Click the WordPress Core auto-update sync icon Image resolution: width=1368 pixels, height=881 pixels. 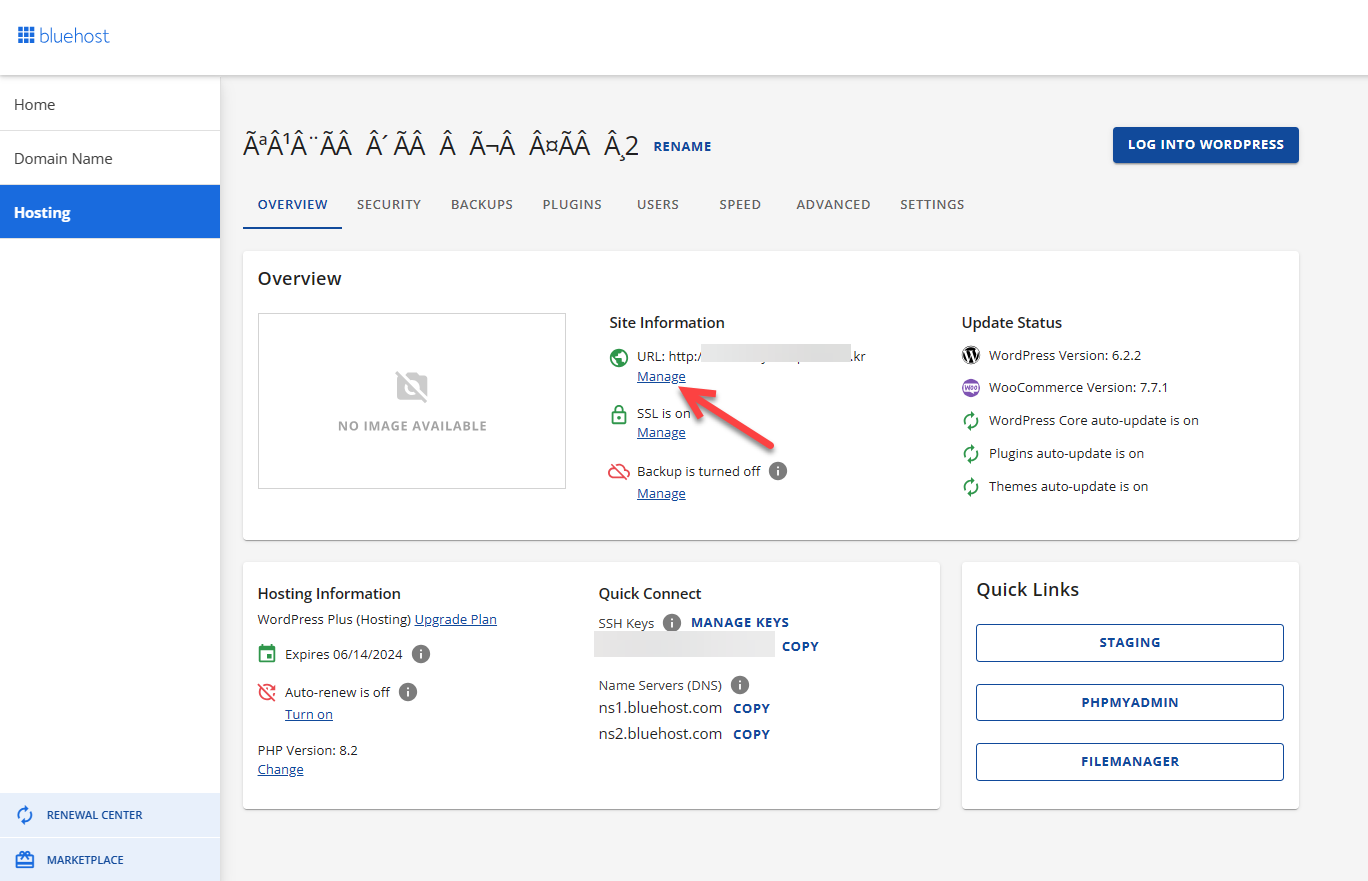tap(970, 421)
